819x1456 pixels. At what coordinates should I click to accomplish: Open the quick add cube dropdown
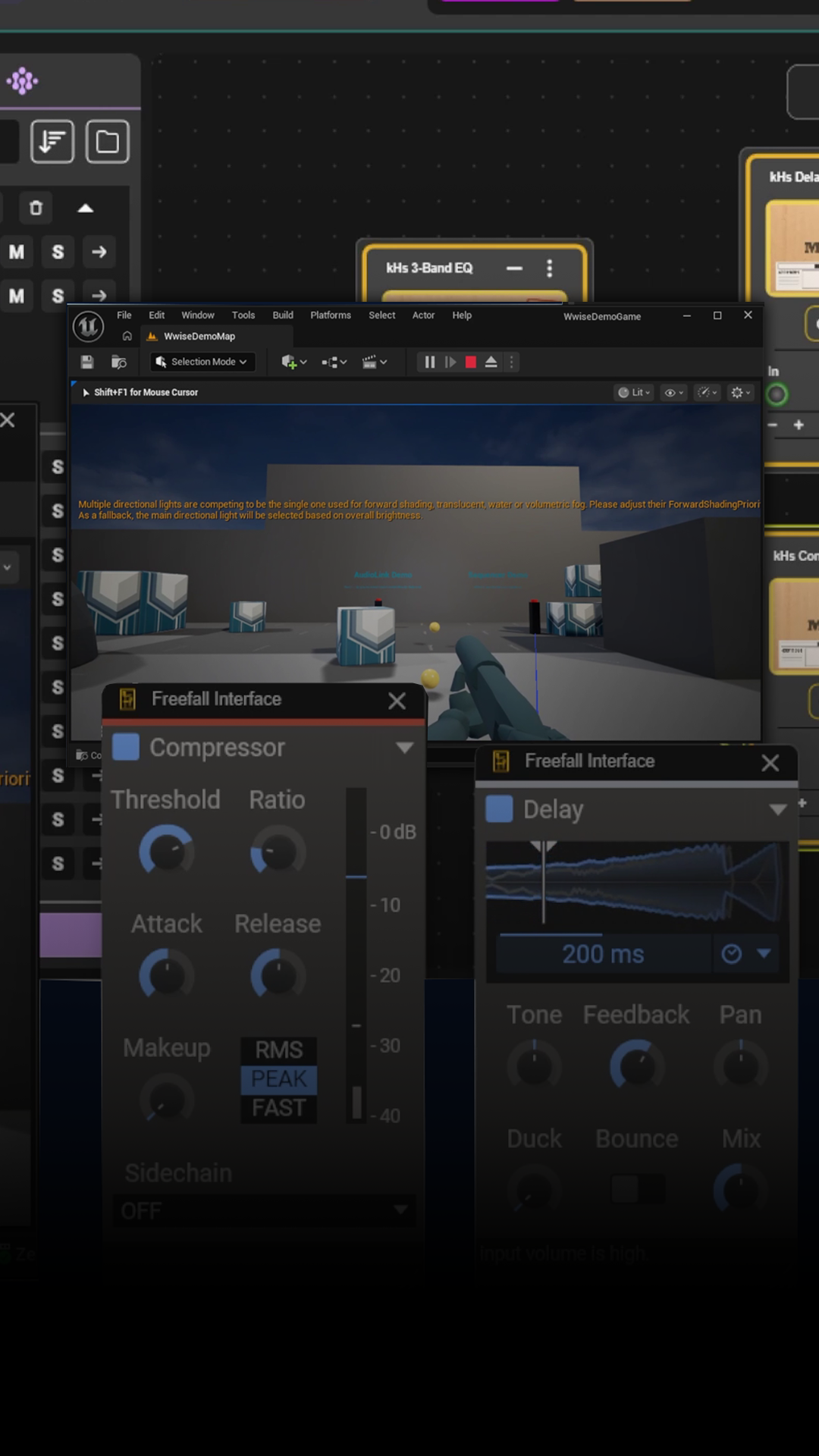pyautogui.click(x=293, y=362)
